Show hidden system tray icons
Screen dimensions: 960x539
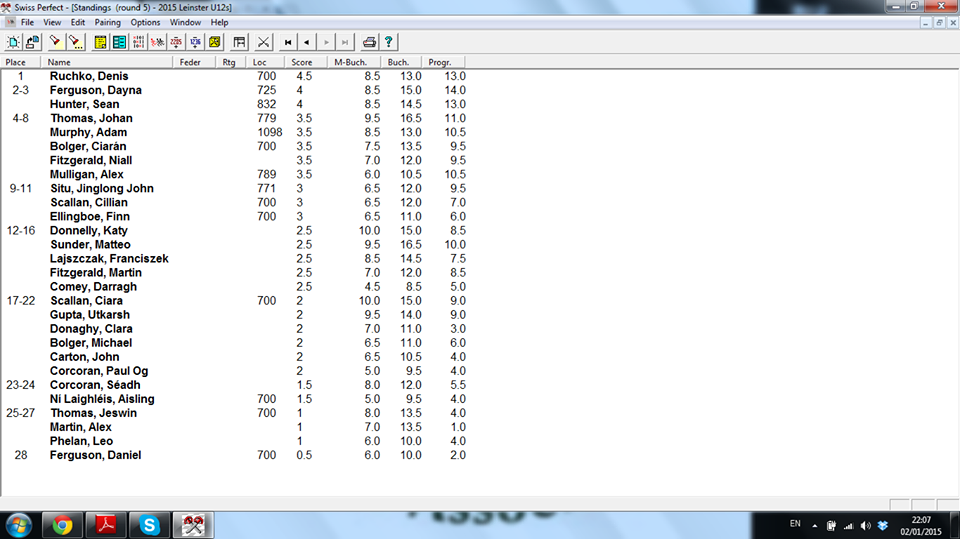(816, 525)
